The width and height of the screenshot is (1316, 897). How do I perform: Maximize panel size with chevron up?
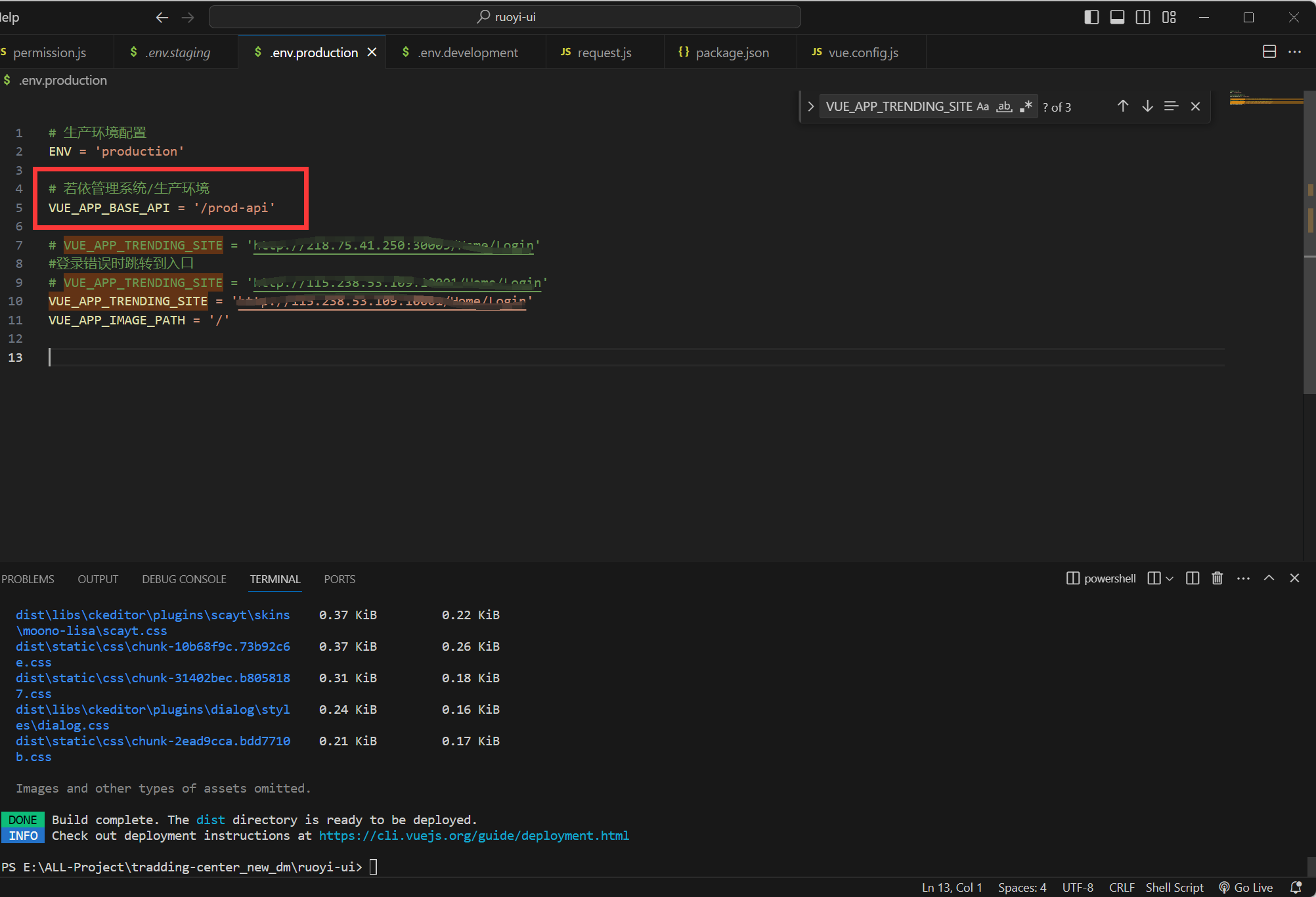pyautogui.click(x=1269, y=579)
